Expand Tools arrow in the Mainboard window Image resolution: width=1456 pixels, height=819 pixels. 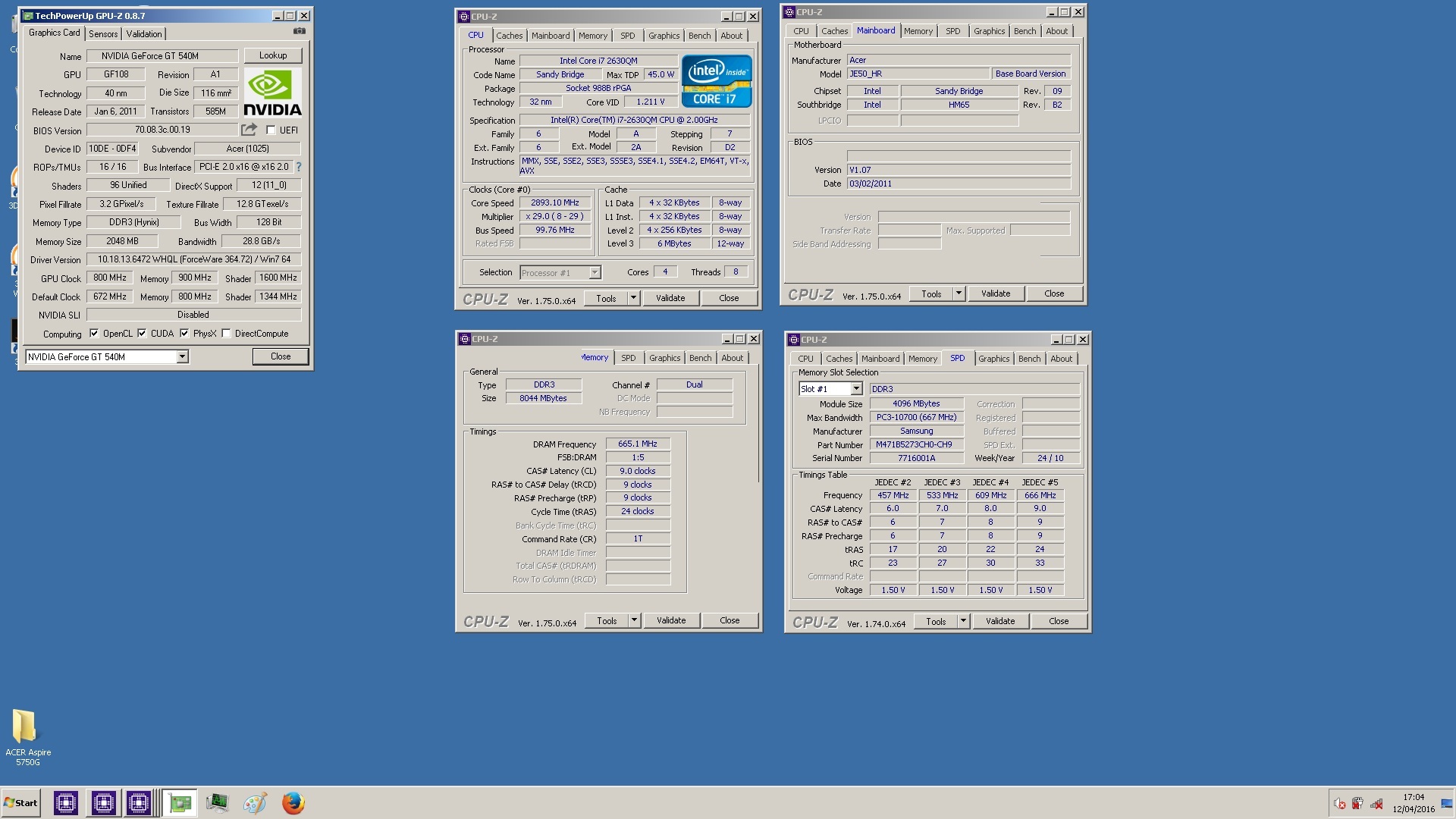[x=959, y=294]
